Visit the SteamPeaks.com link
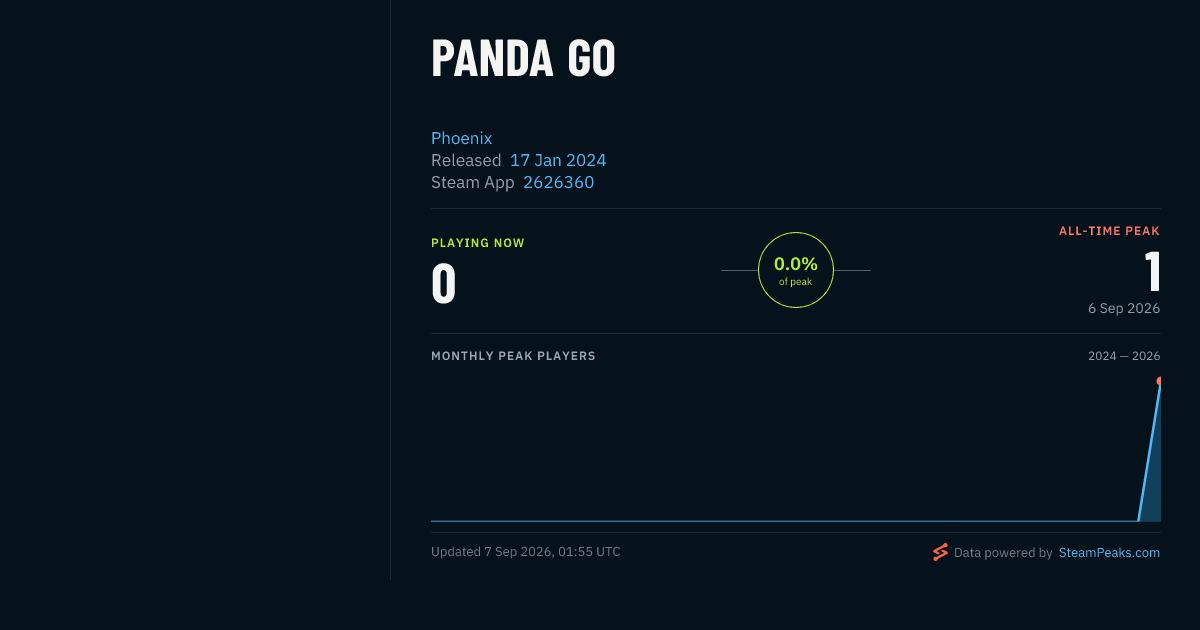 click(1109, 552)
